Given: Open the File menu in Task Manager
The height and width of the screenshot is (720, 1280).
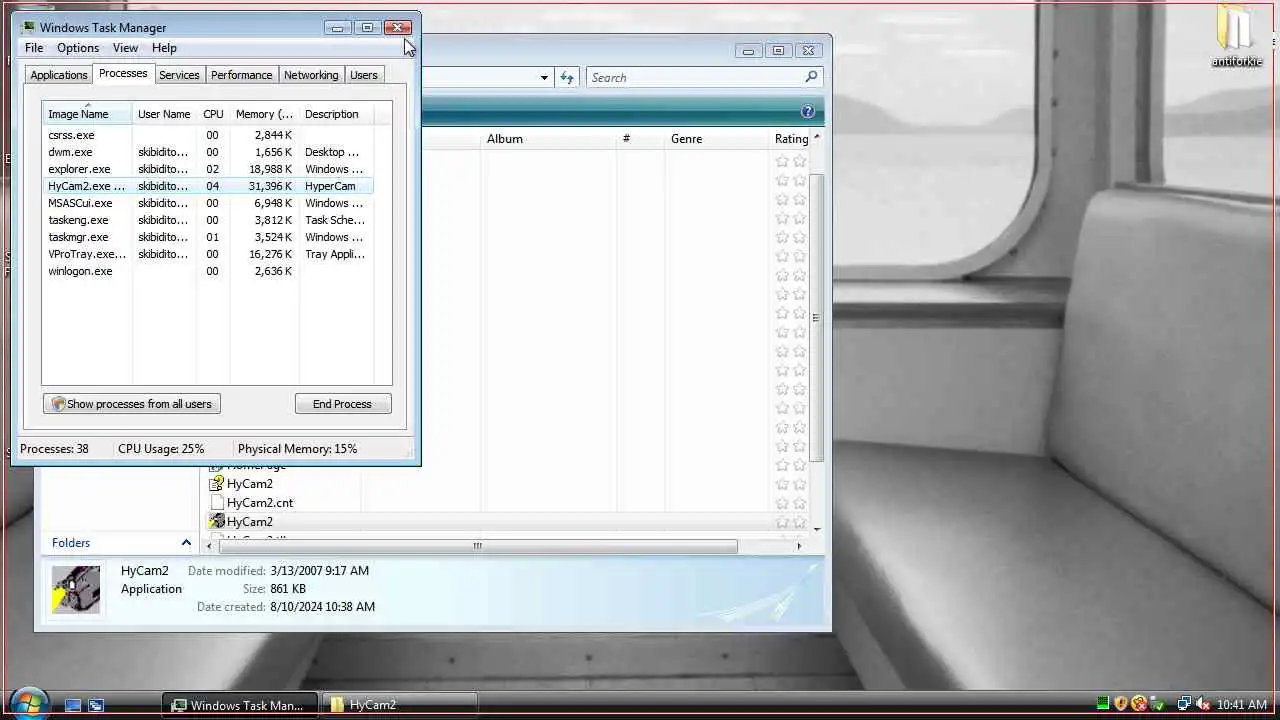Looking at the screenshot, I should tap(34, 48).
